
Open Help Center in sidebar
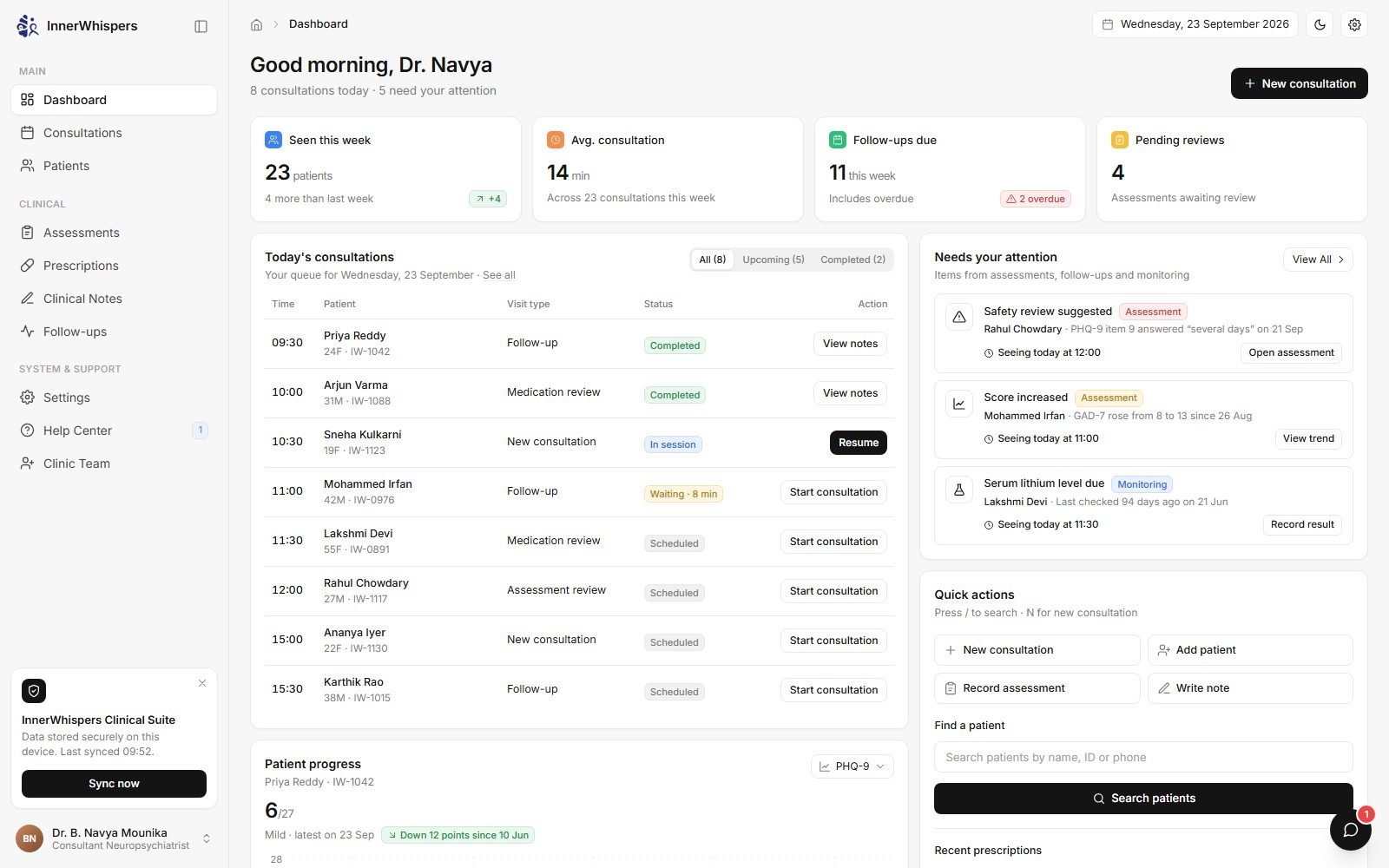115,431
